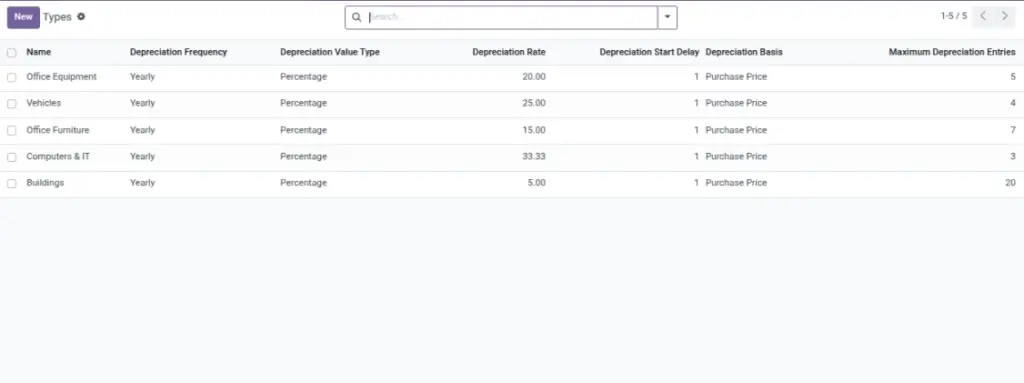Sort by Depreciation Rate column header

point(509,52)
